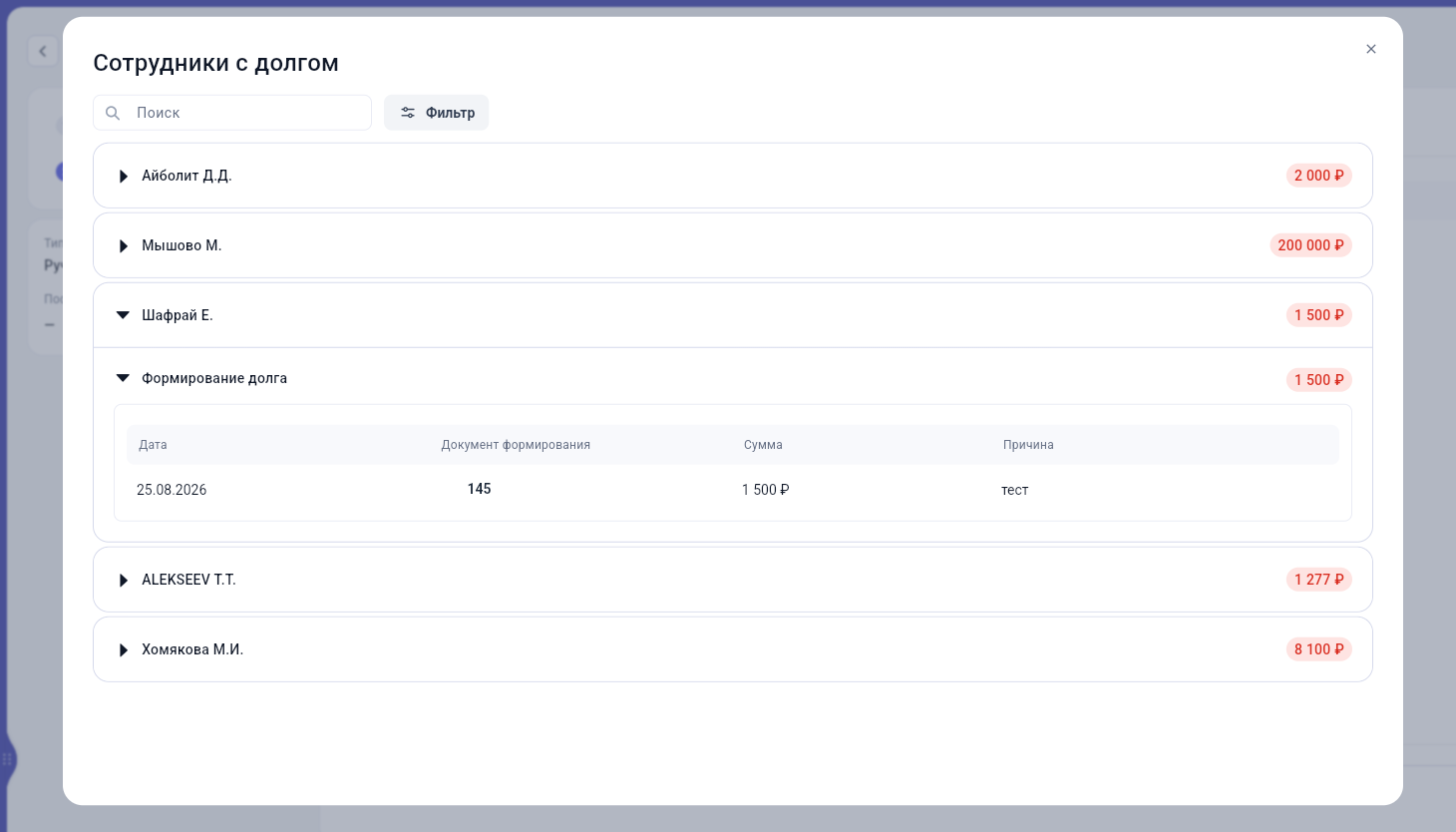1456x832 pixels.
Task: Click the Причина column header
Action: coord(1028,445)
